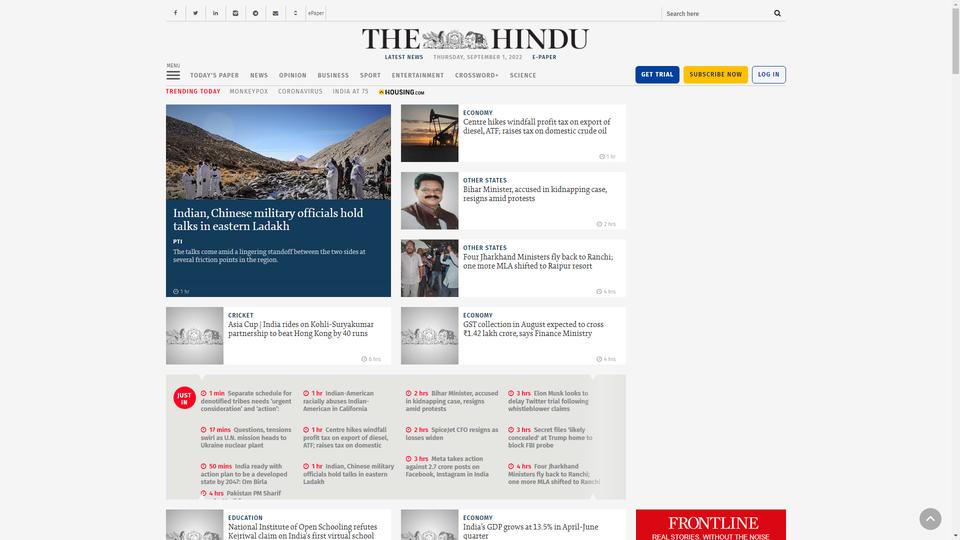Open the Ladakh mountains lead story image
960x540 pixels.
[x=278, y=152]
